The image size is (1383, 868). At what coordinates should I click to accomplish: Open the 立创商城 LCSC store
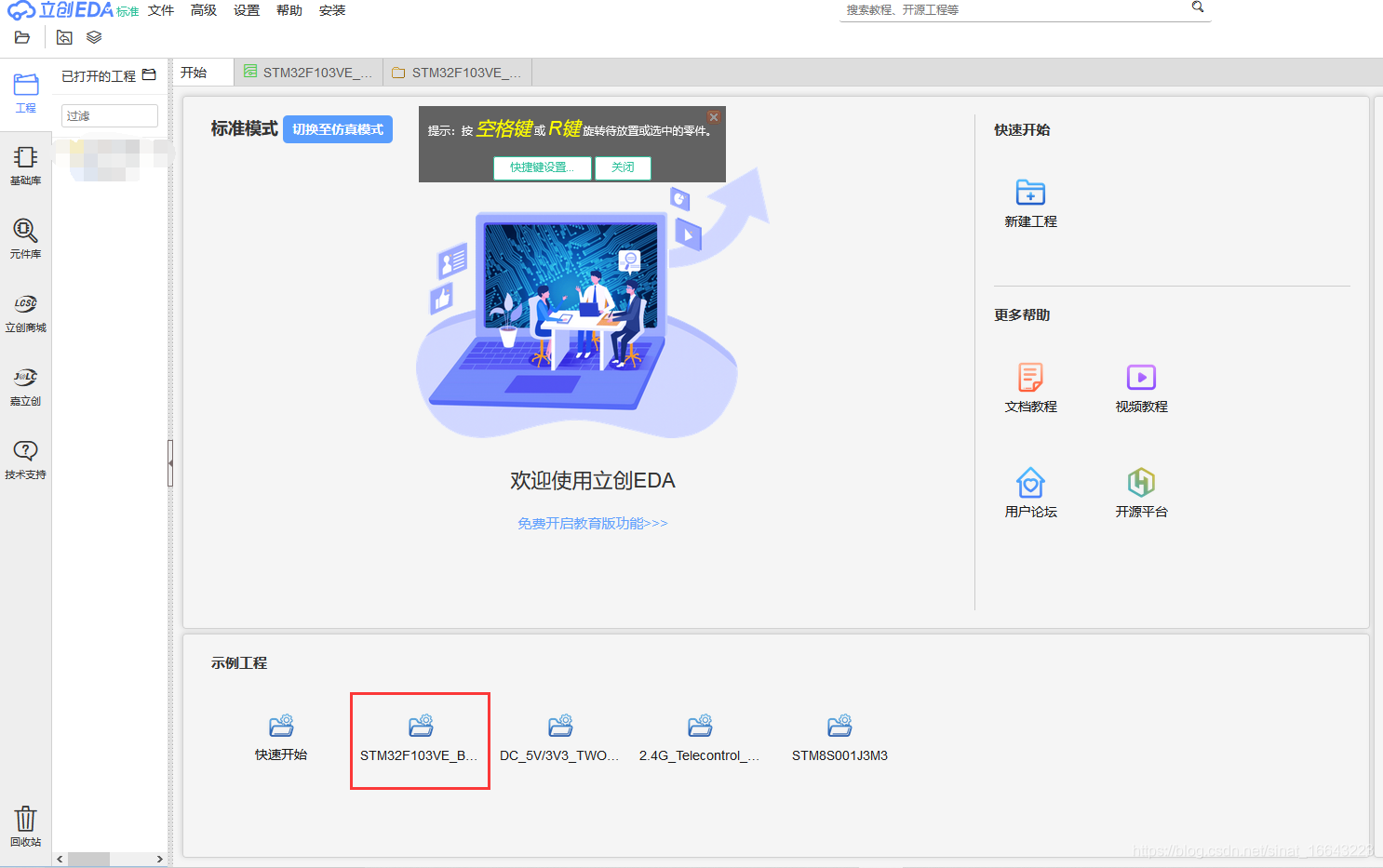pos(26,314)
